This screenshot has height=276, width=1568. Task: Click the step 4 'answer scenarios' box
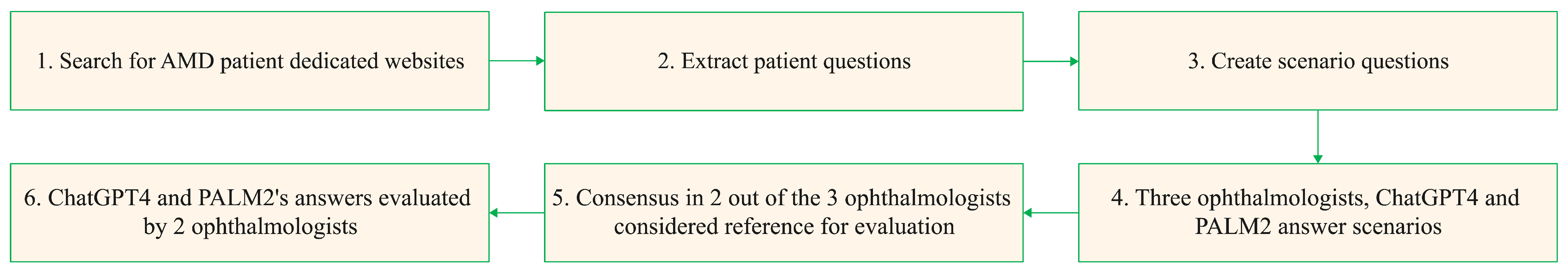pos(1318,213)
